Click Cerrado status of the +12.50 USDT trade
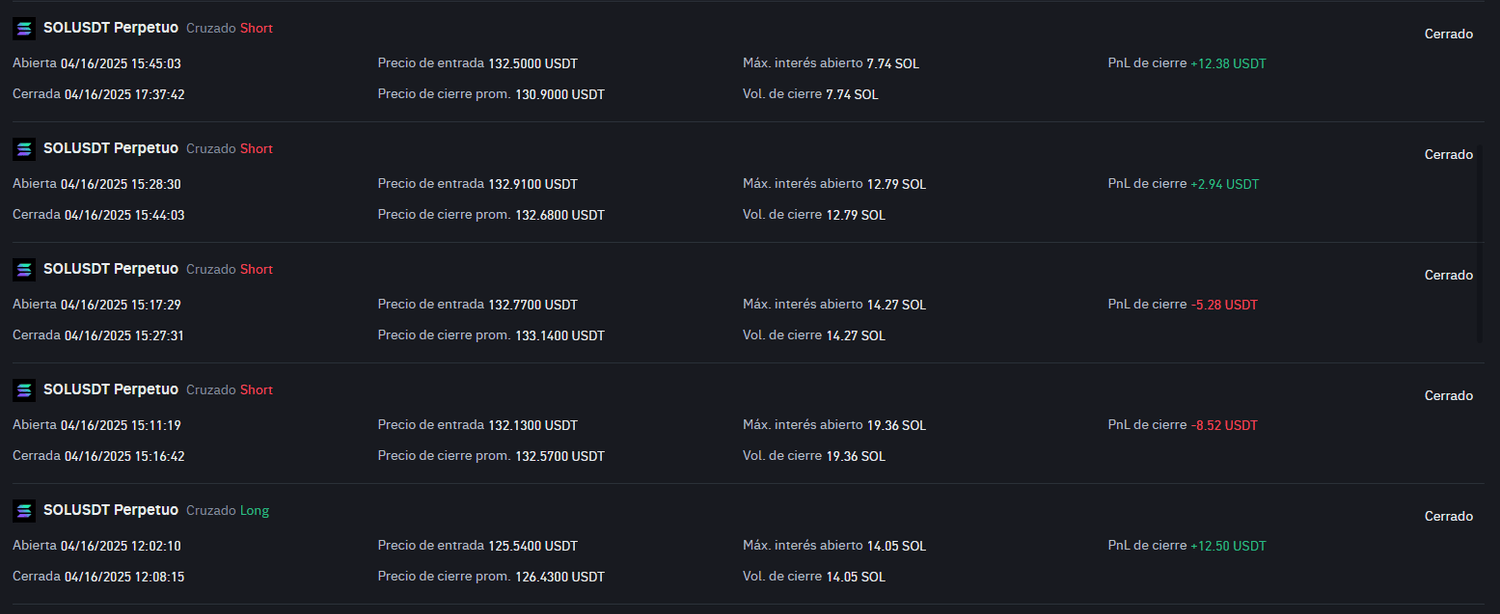The width and height of the screenshot is (1500, 614). coord(1448,517)
